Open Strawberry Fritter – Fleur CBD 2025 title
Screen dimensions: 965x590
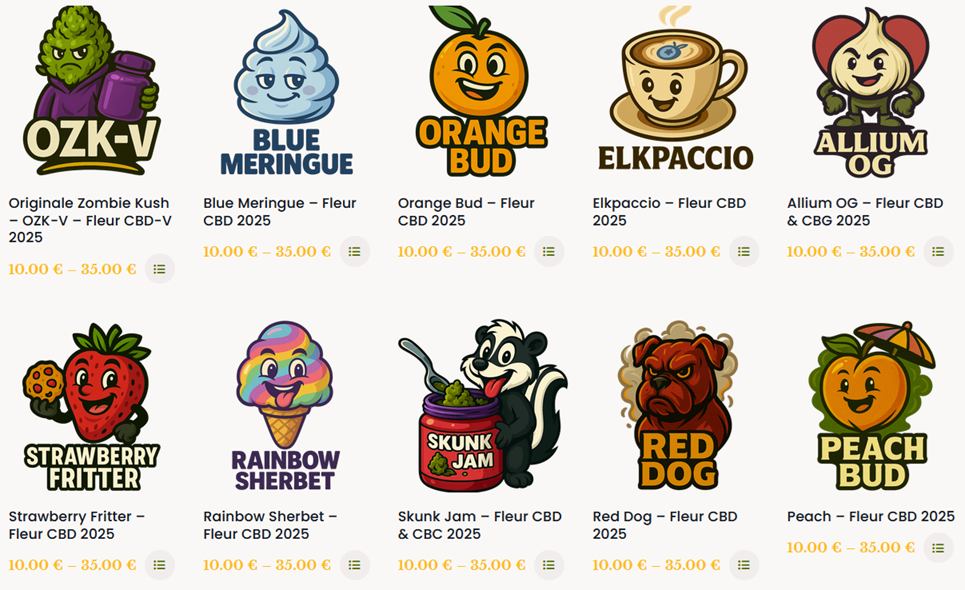click(77, 525)
